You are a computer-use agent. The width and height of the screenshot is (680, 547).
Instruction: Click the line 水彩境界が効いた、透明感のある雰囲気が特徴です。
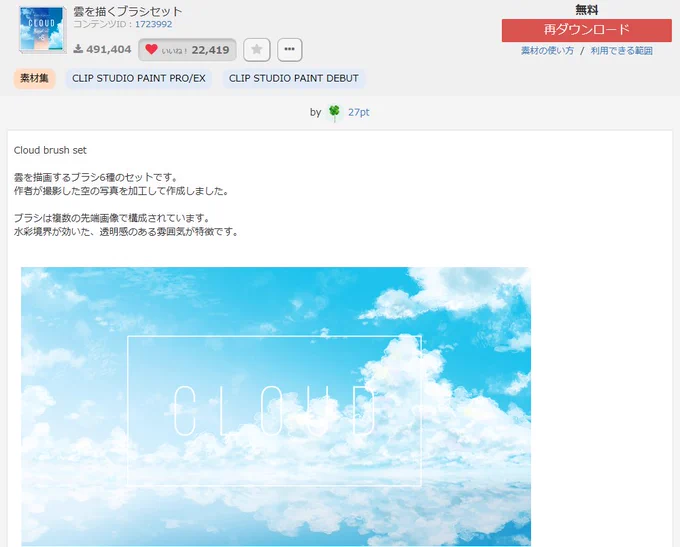127,232
